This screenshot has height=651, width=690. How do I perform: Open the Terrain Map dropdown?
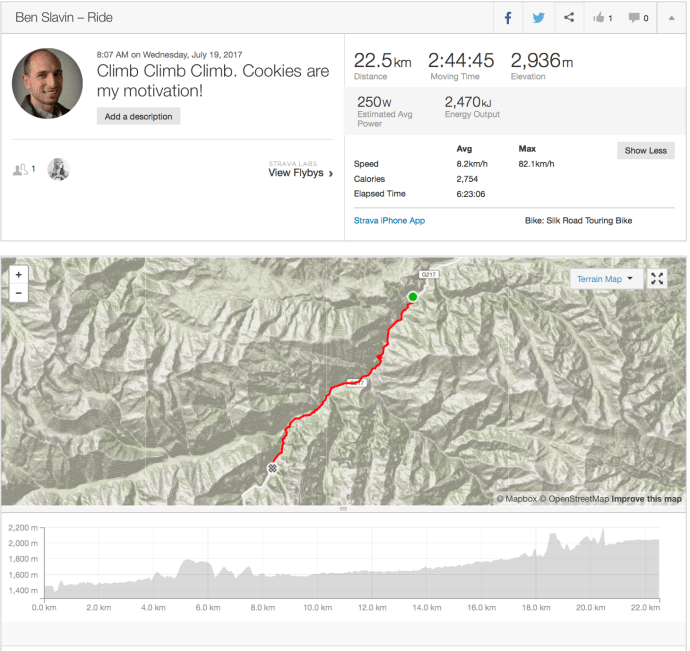[x=608, y=279]
